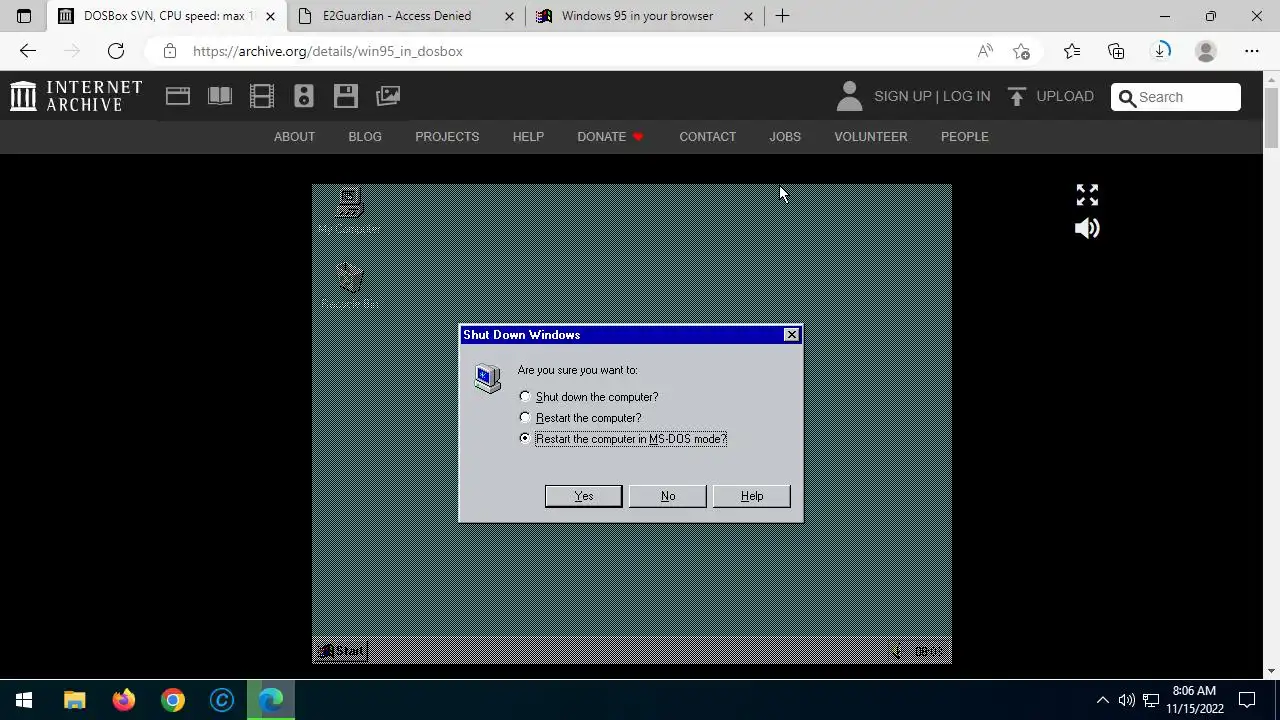Open the notification center
Screen dimensions: 1280x720
pyautogui.click(x=1247, y=700)
